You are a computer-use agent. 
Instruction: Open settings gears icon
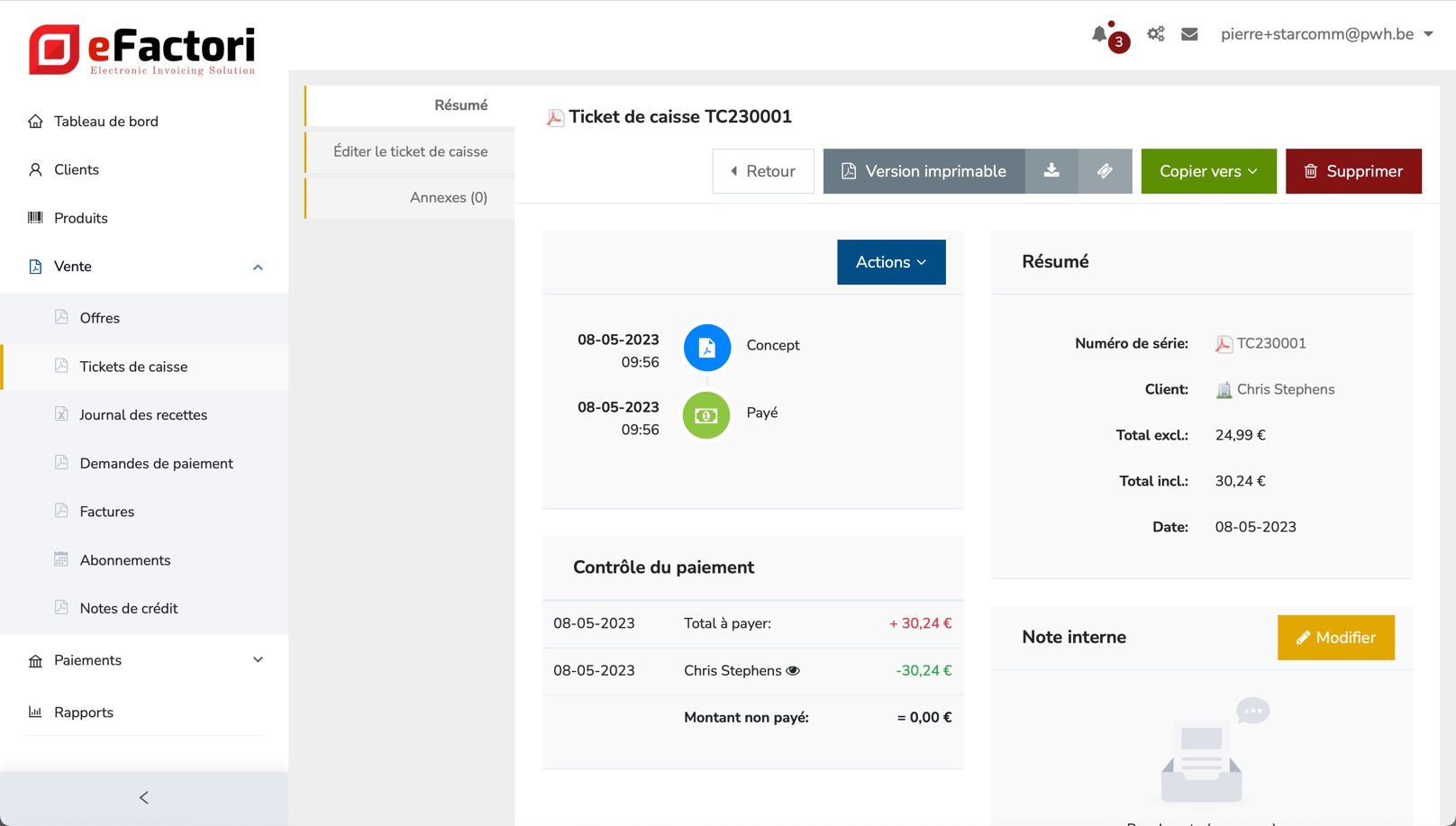tap(1155, 34)
